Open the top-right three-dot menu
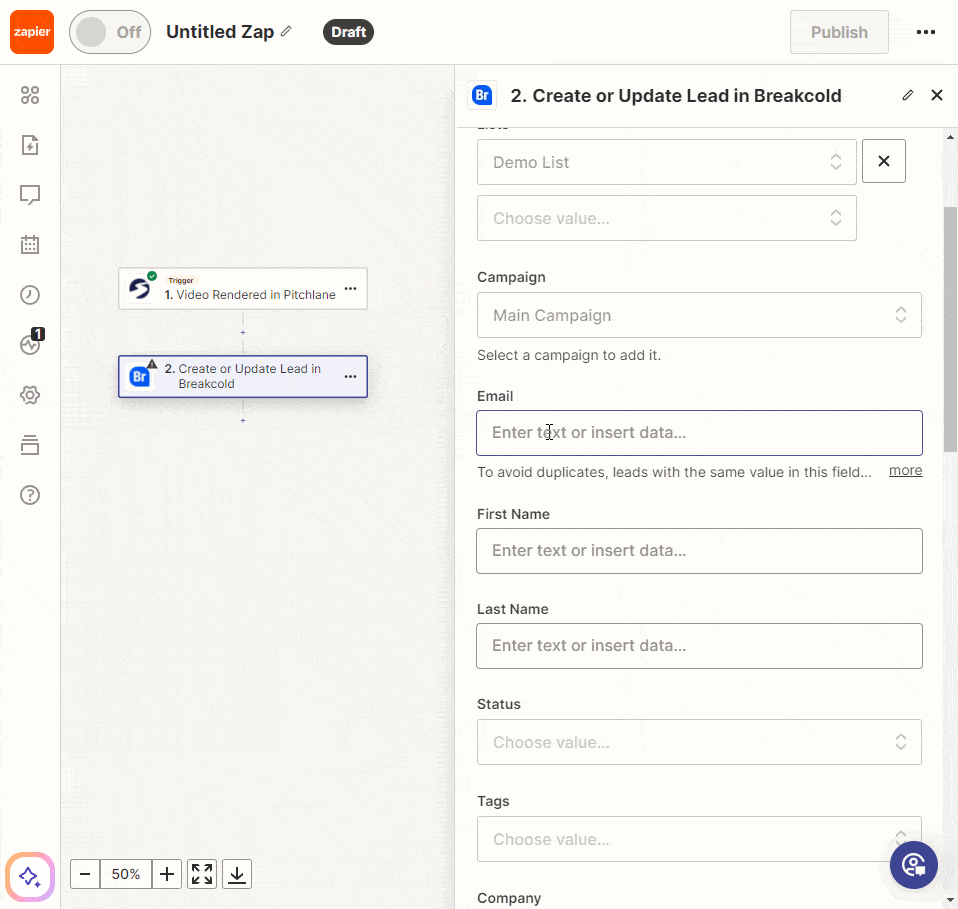Screen dimensions: 958x909 [x=926, y=32]
